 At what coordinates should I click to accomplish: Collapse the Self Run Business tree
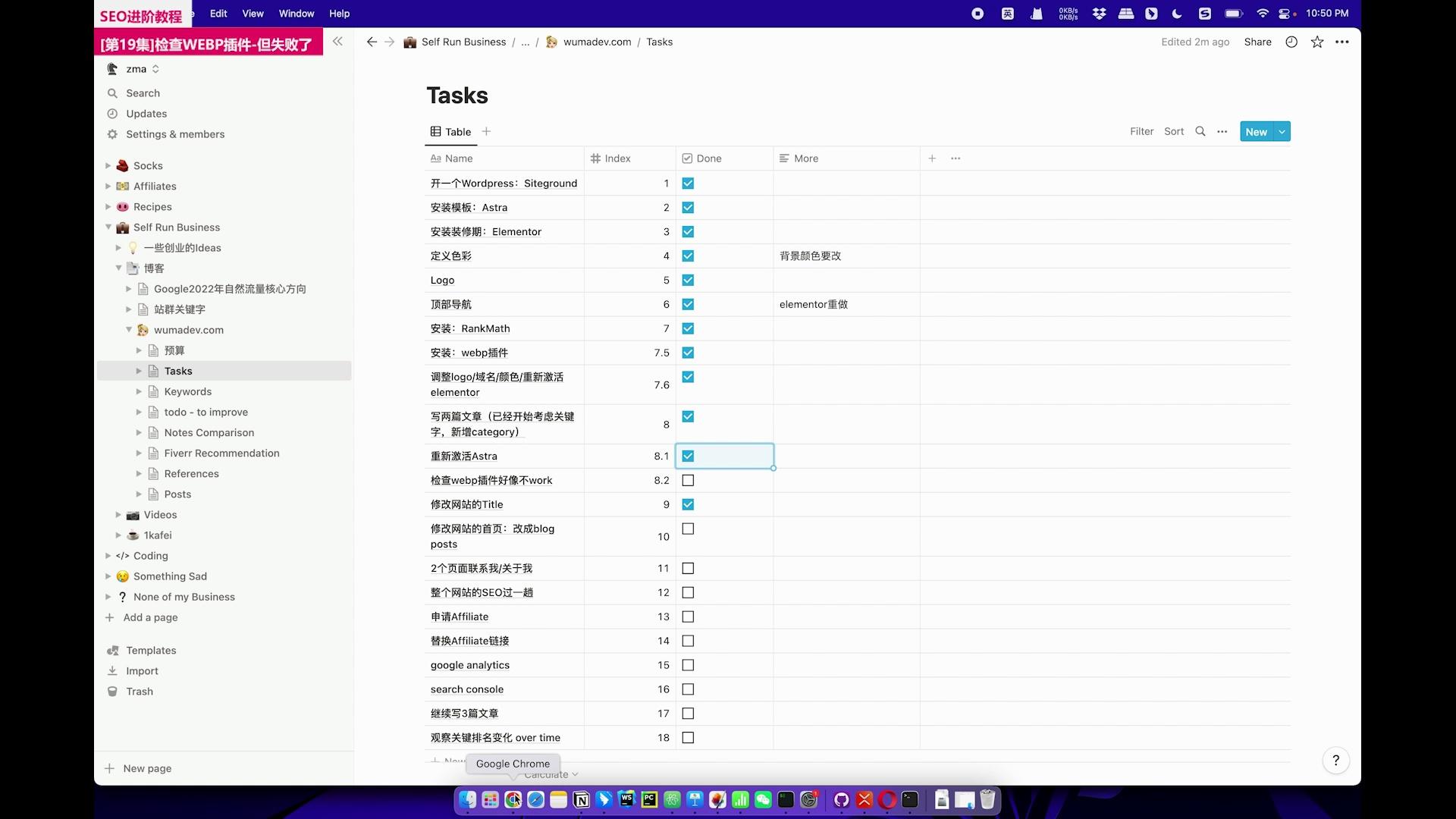(x=108, y=227)
